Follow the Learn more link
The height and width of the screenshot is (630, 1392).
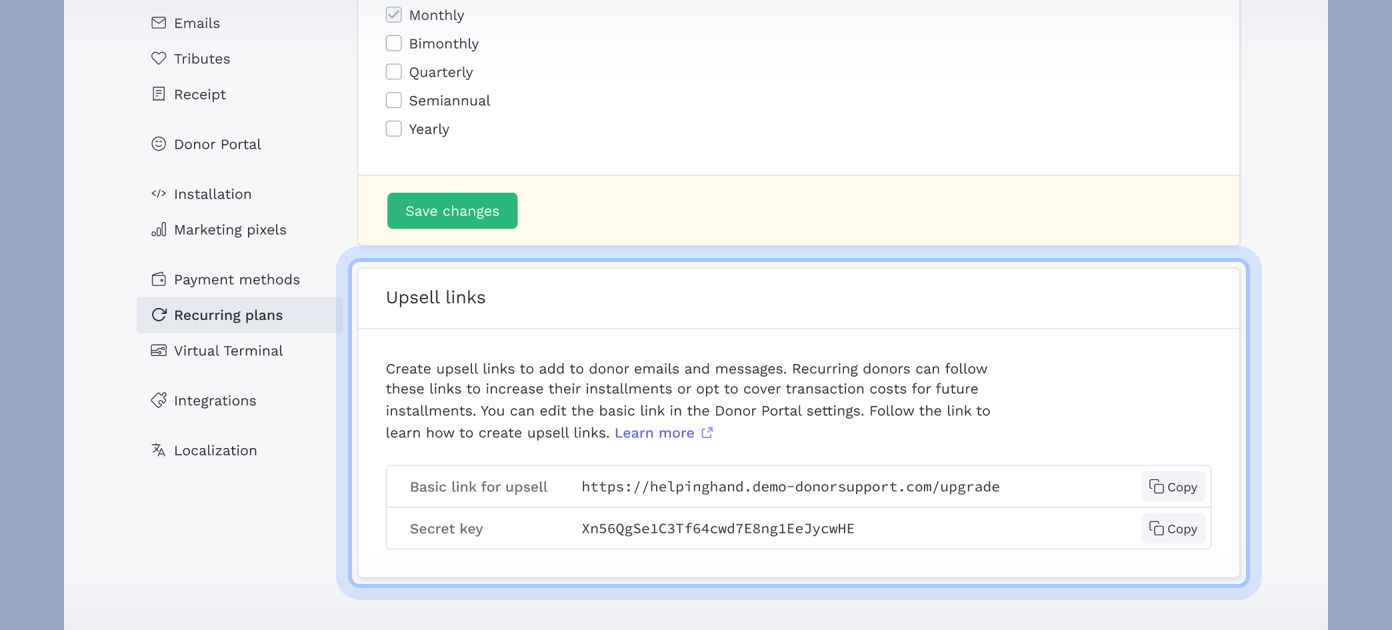(654, 433)
